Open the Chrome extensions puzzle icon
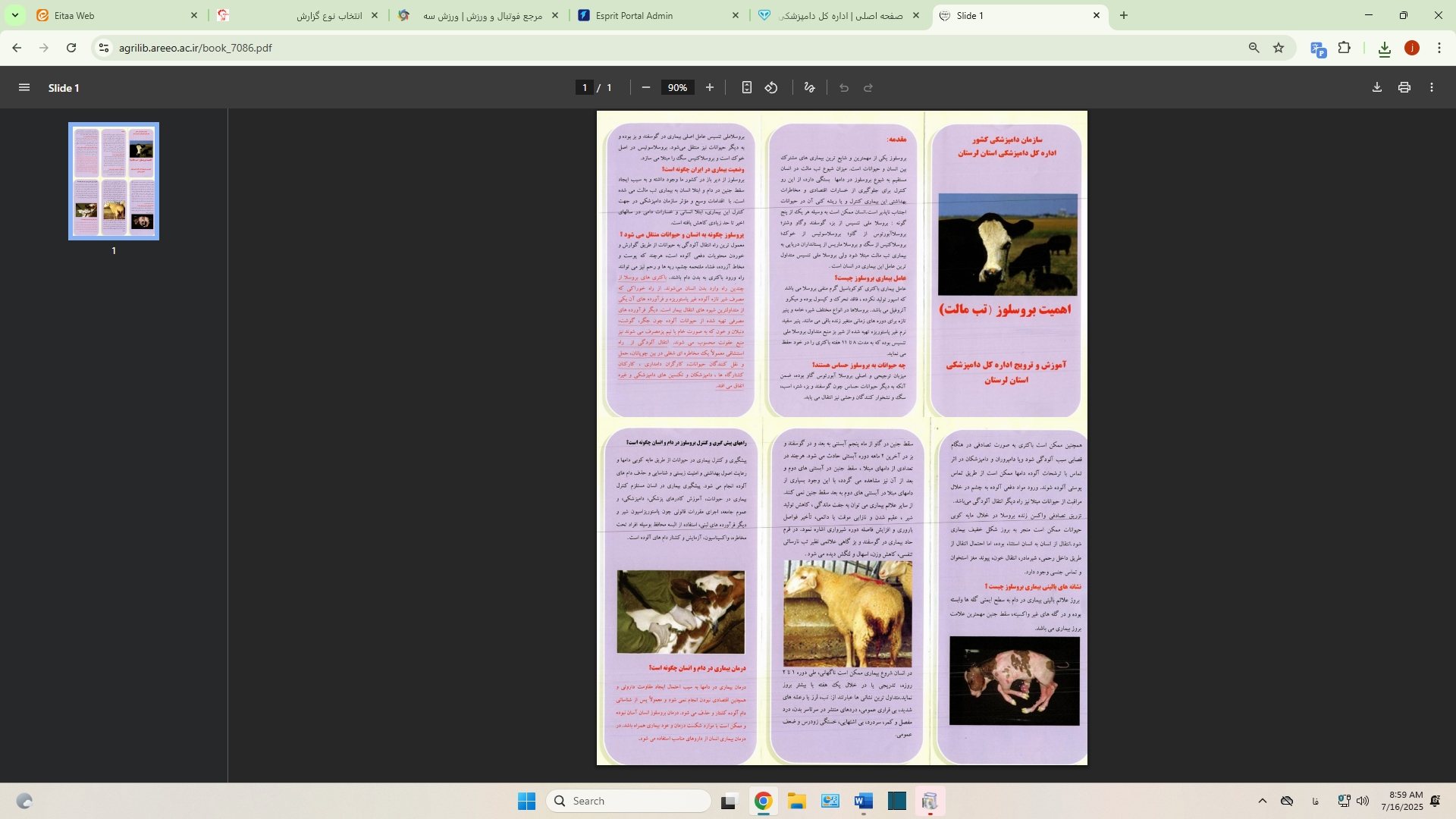 [x=1345, y=48]
